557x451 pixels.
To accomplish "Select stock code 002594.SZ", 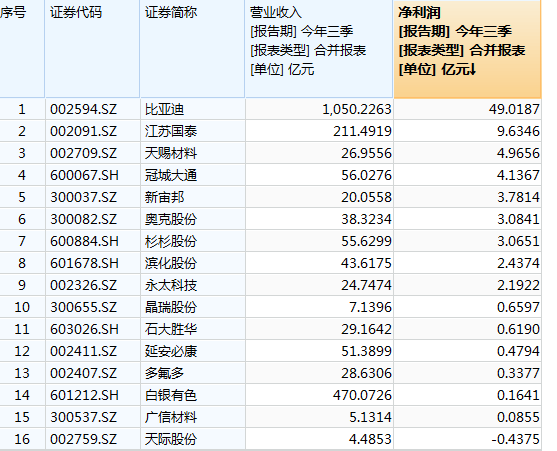I will pyautogui.click(x=83, y=109).
